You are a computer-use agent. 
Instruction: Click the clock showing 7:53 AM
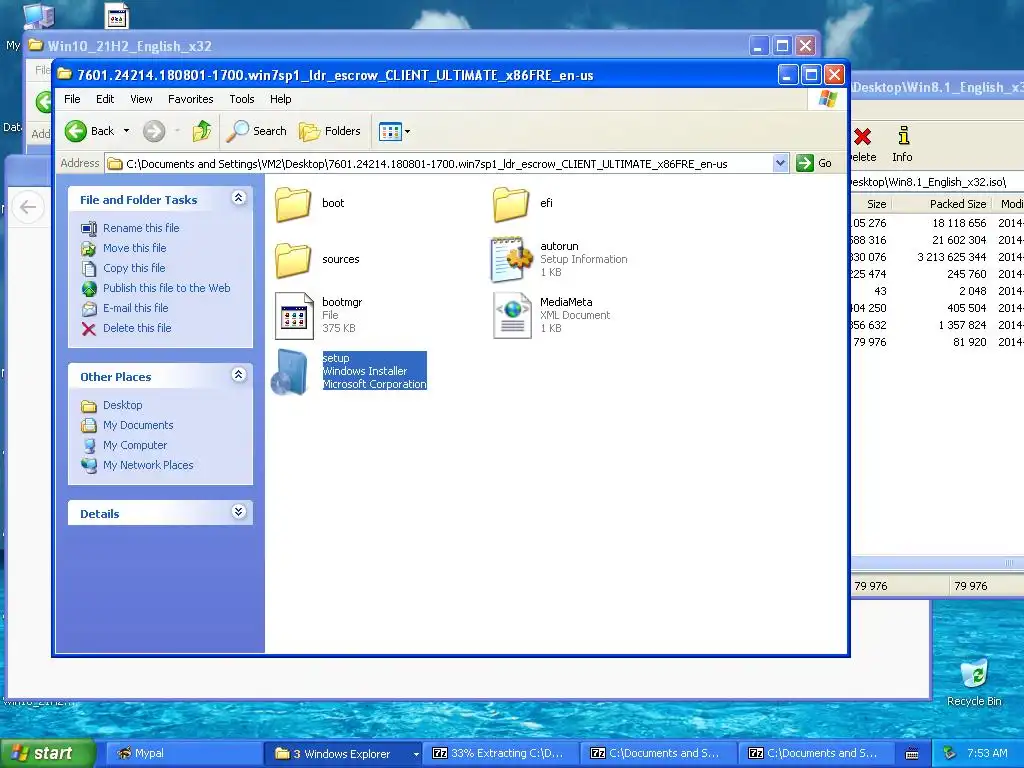(987, 754)
